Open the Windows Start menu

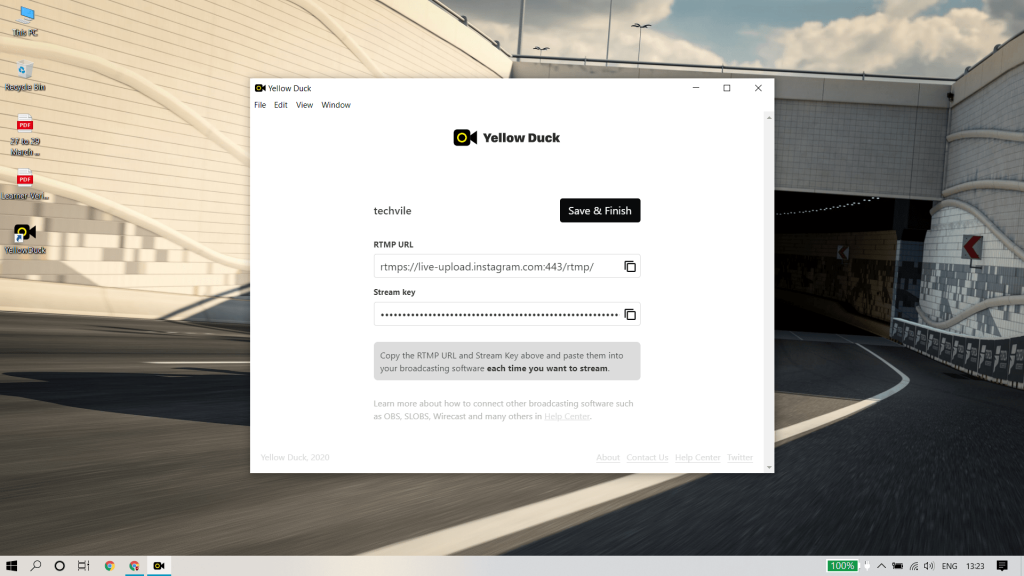point(11,566)
